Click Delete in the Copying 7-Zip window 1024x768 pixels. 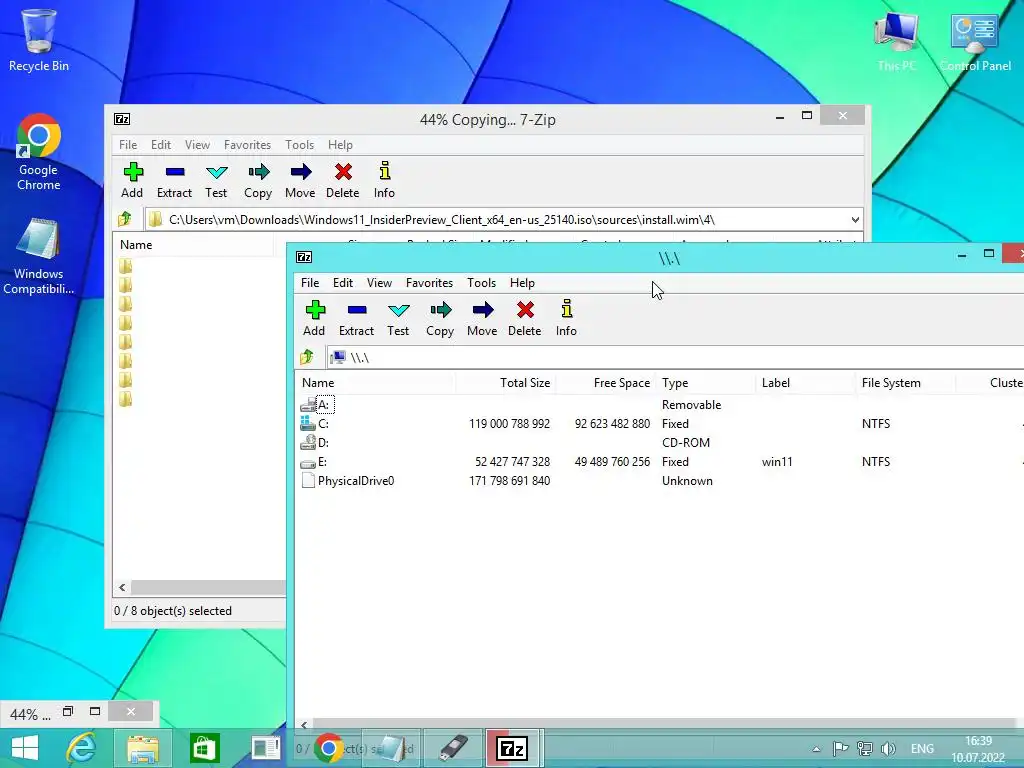343,180
